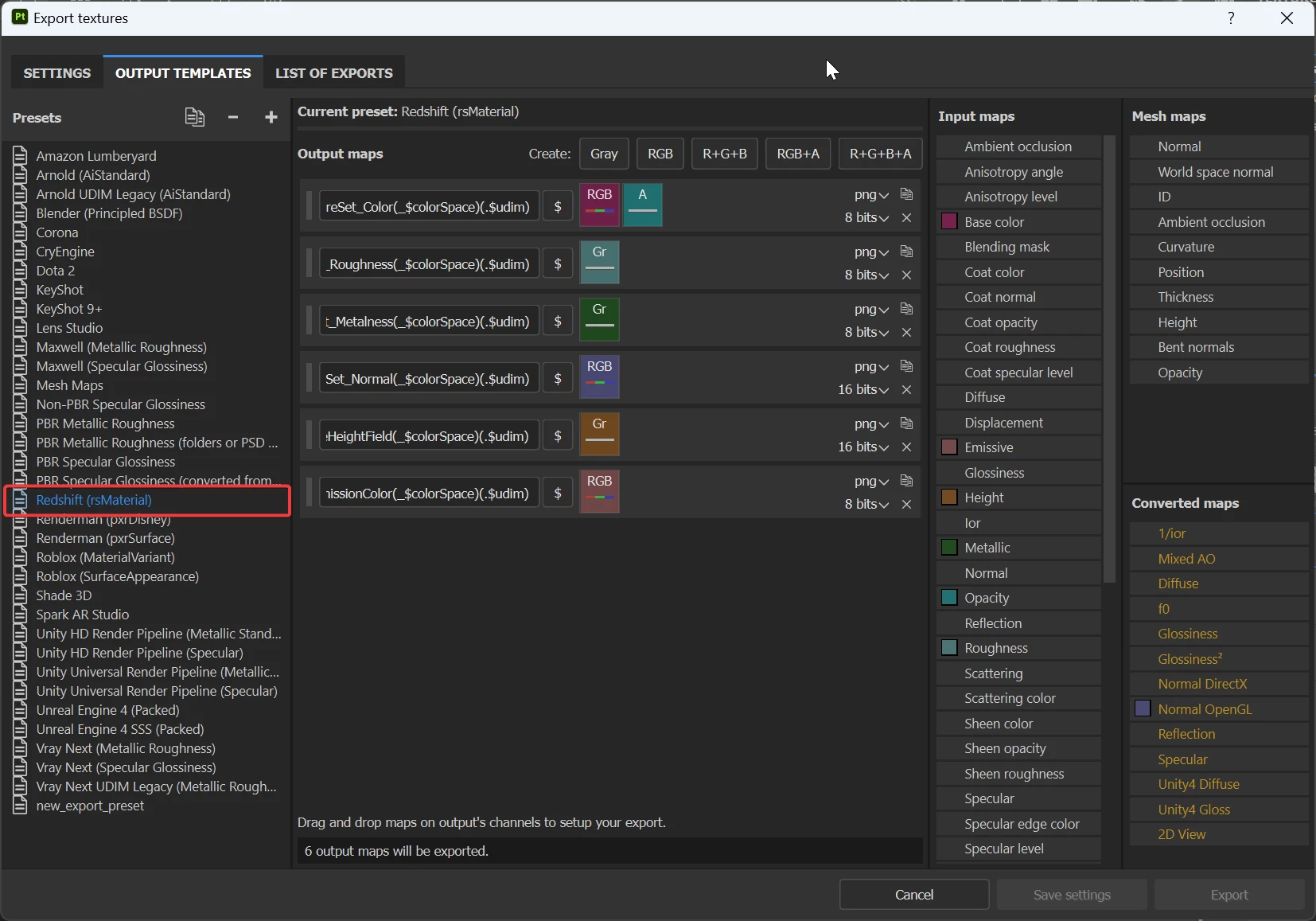Duplicate the Roughness output map

[906, 252]
